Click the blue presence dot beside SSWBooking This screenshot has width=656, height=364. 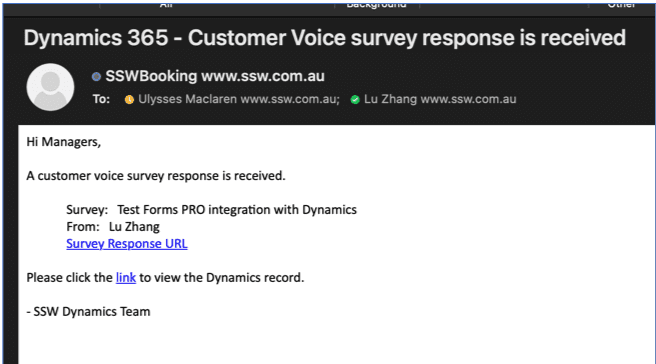tap(96, 77)
